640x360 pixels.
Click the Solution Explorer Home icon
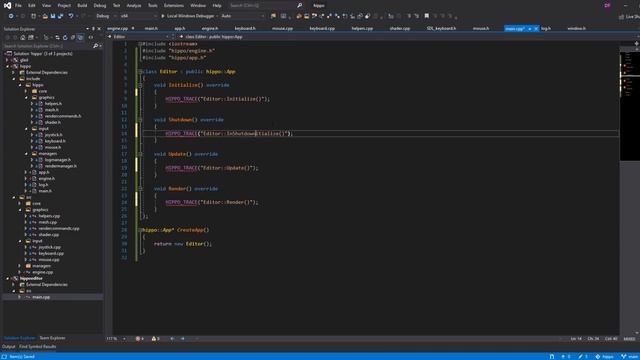(x=23, y=38)
